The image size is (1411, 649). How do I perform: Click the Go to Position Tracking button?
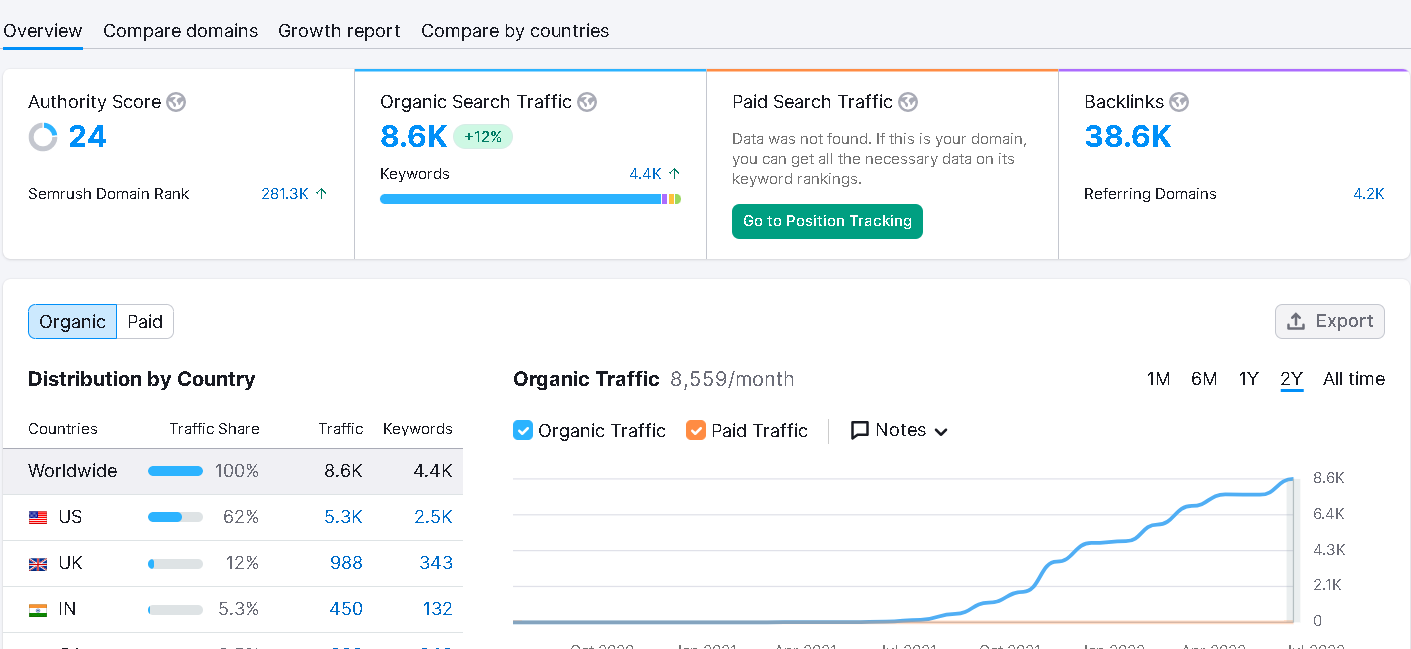click(x=827, y=222)
